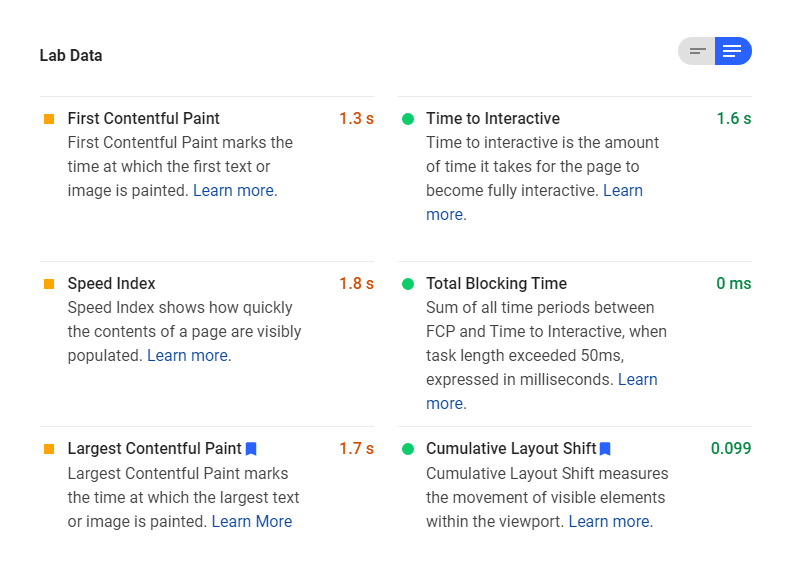Open First Contentful Paint Learn more link

point(234,191)
